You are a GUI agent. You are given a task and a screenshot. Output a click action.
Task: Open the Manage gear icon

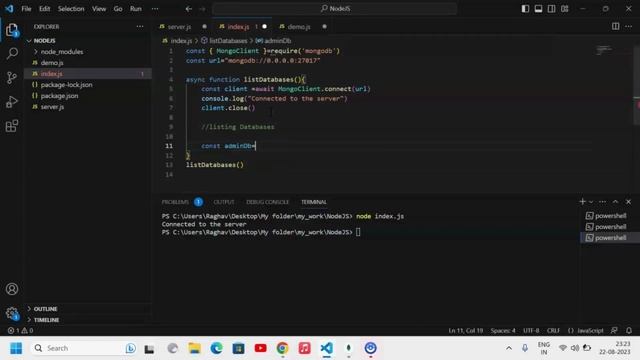[x=12, y=313]
